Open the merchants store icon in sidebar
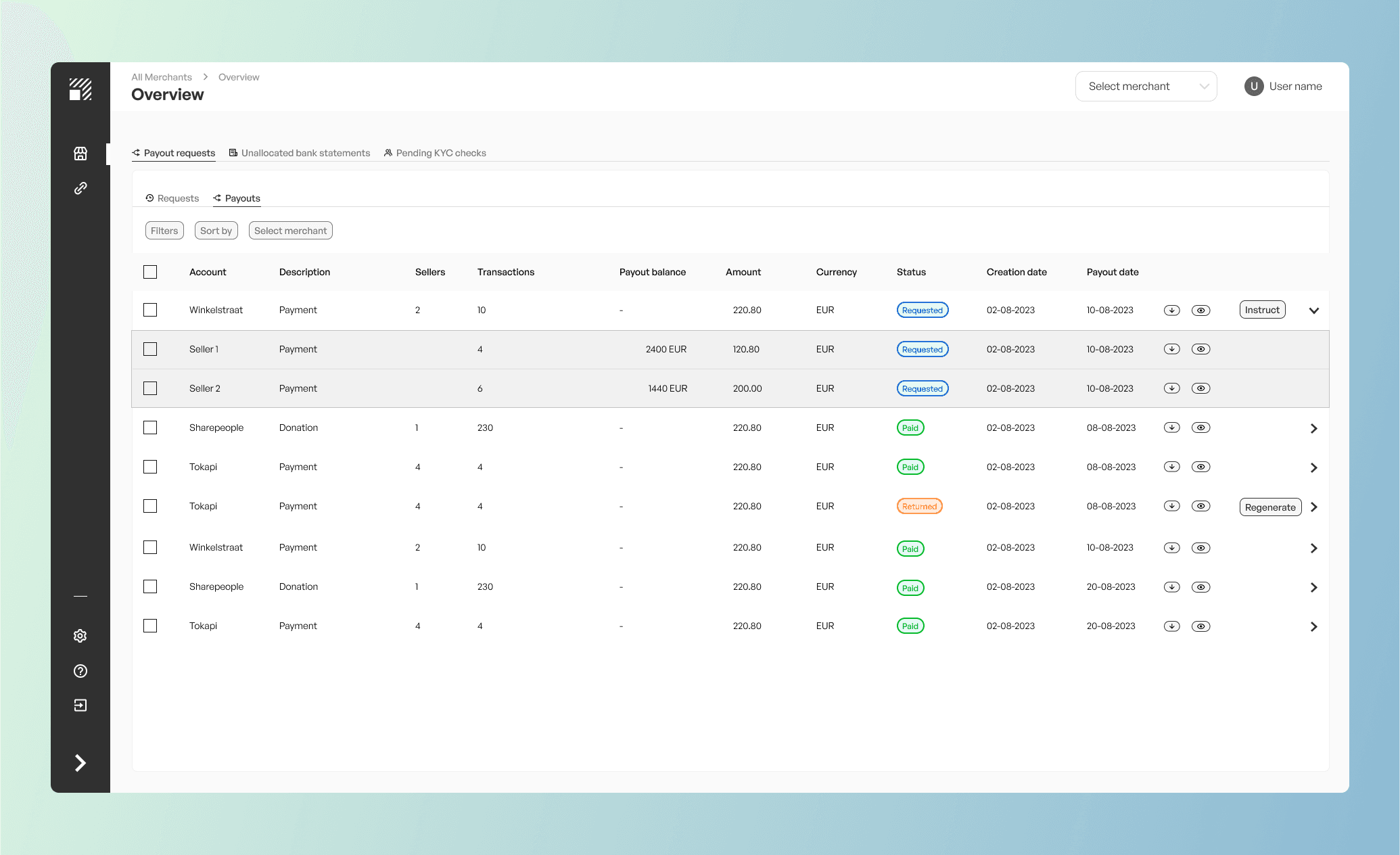 [80, 154]
